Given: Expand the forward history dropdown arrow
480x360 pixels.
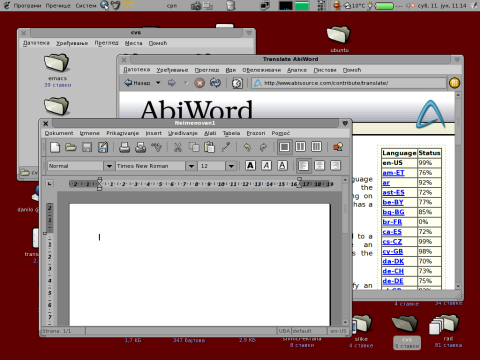Looking at the screenshot, I should pos(186,83).
